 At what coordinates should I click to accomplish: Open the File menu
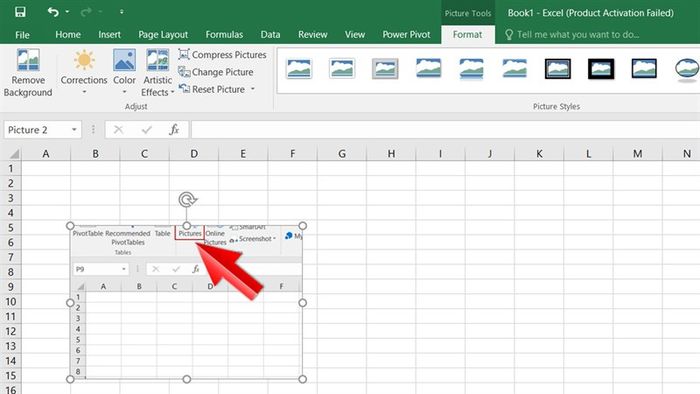click(x=22, y=34)
